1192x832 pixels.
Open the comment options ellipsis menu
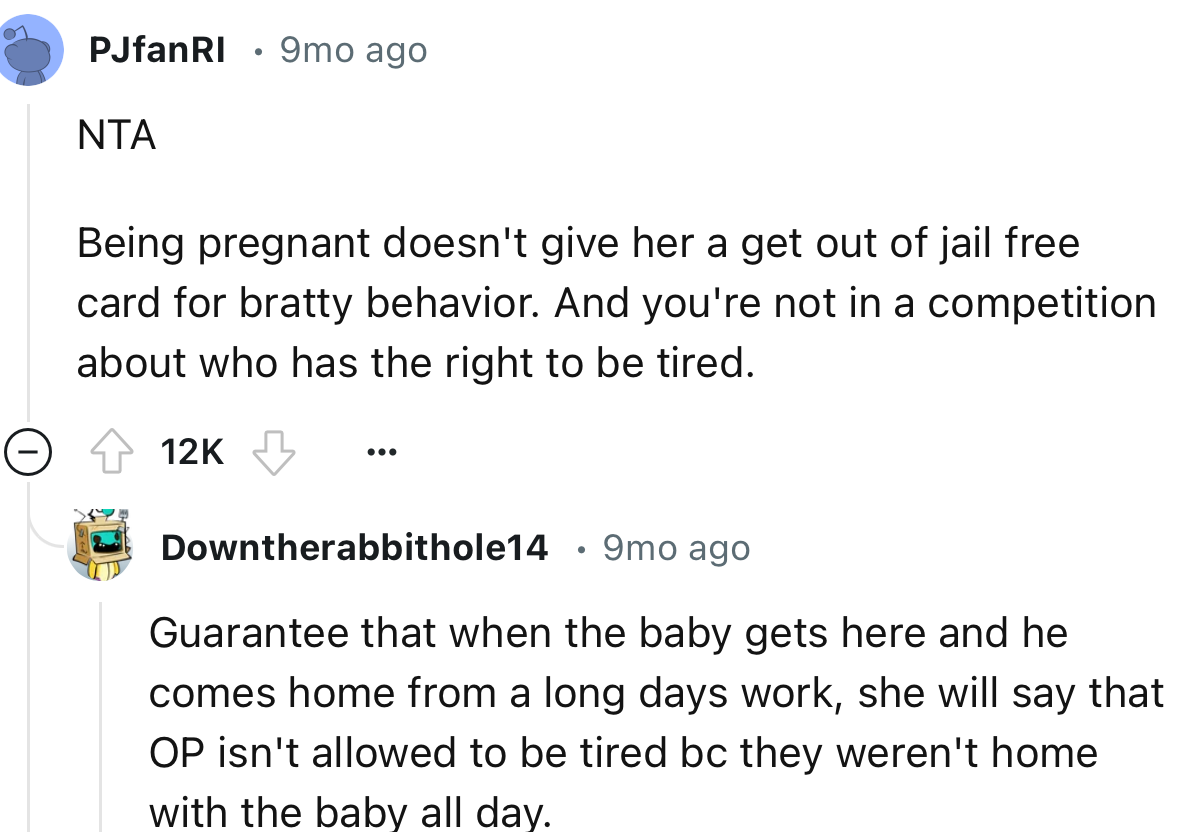tap(382, 452)
